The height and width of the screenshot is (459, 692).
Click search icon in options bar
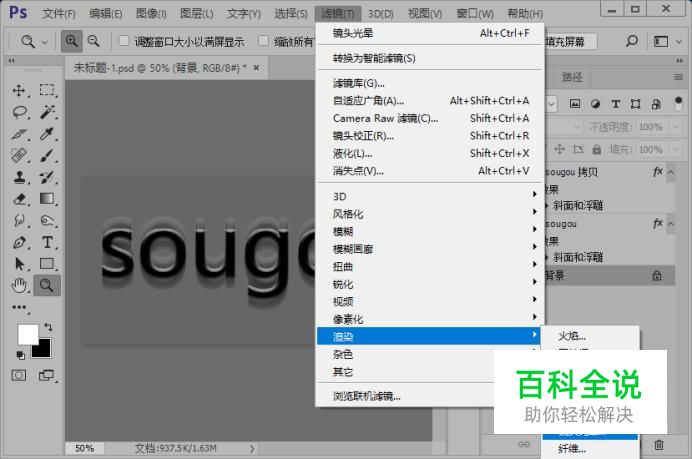pyautogui.click(x=632, y=41)
